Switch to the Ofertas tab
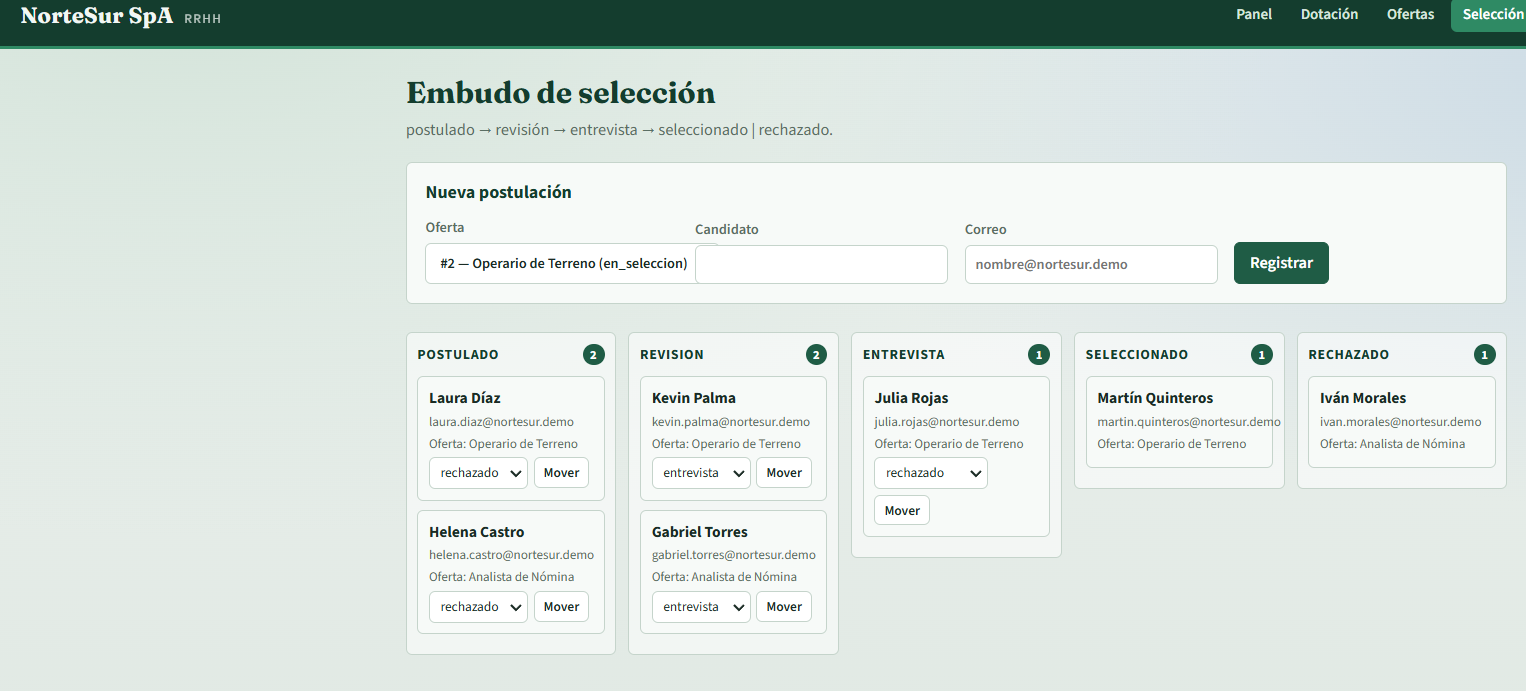 tap(1410, 15)
